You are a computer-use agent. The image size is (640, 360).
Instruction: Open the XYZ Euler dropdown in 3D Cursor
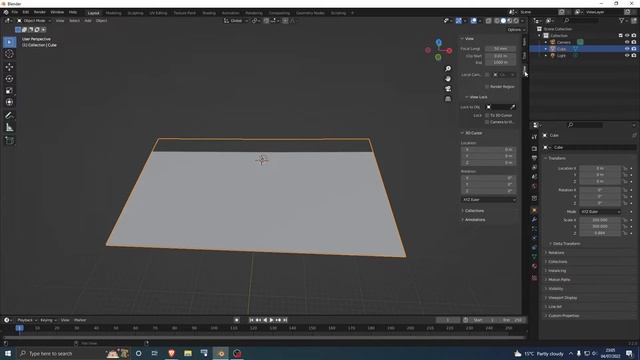click(489, 200)
